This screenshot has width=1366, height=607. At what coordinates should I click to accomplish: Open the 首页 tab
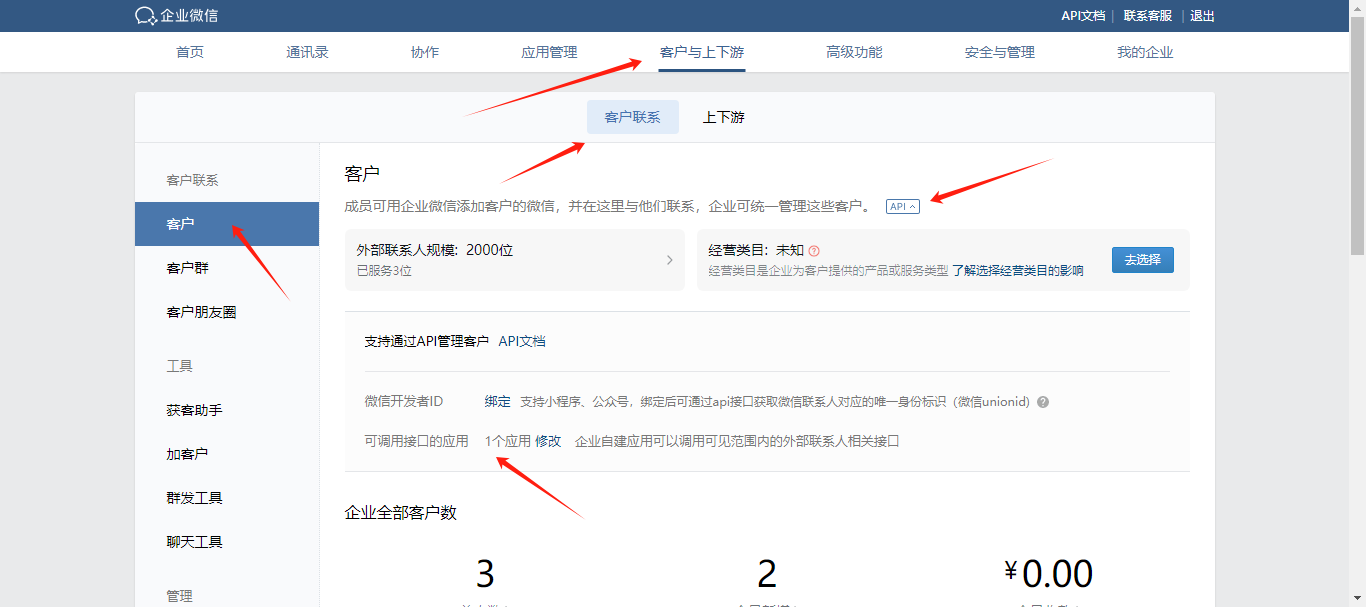pyautogui.click(x=190, y=52)
